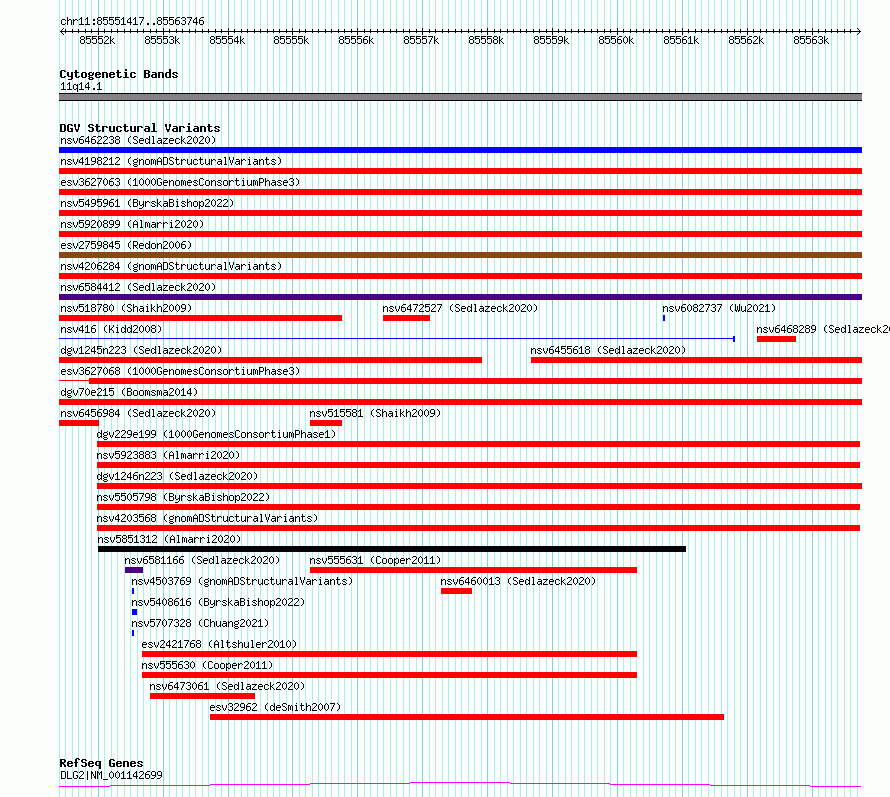Click dgv1246n223 (Sedlazeck2020) label
Viewport: 890px width, 797px height.
click(177, 476)
